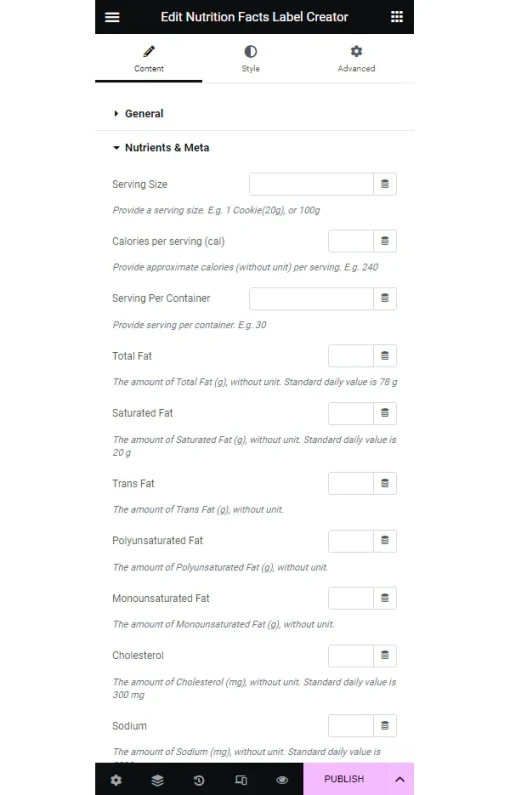The width and height of the screenshot is (510, 795).
Task: Open the History icon in footer
Action: [x=199, y=779]
